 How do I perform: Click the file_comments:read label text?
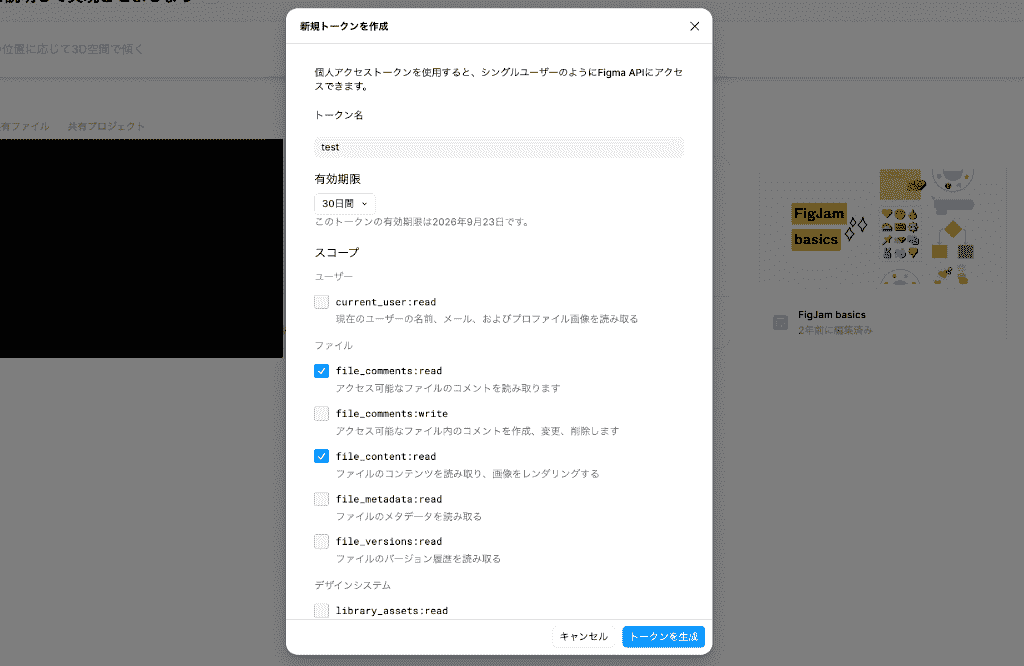coord(389,371)
